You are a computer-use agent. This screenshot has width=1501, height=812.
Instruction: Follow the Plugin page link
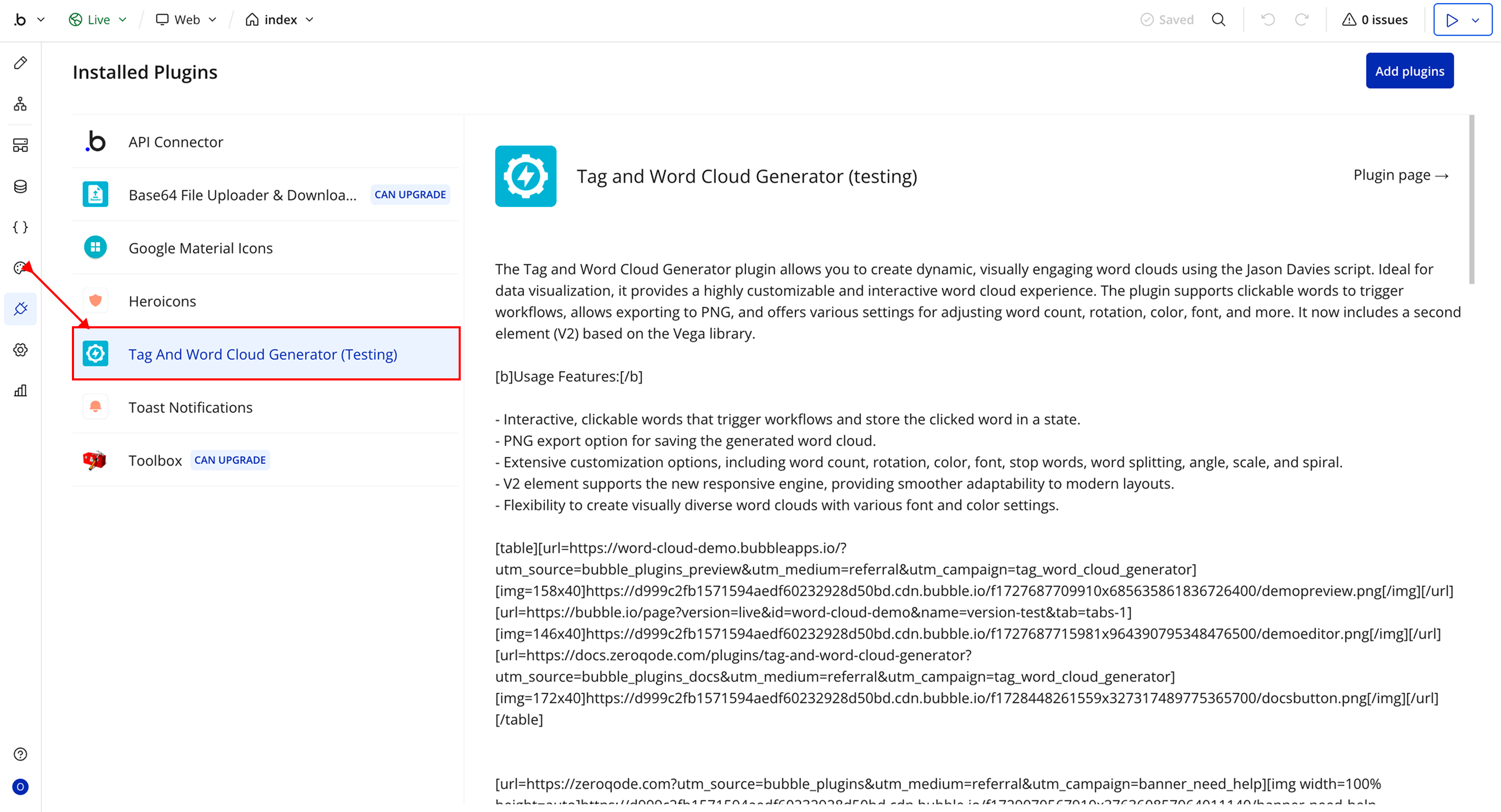tap(1400, 175)
